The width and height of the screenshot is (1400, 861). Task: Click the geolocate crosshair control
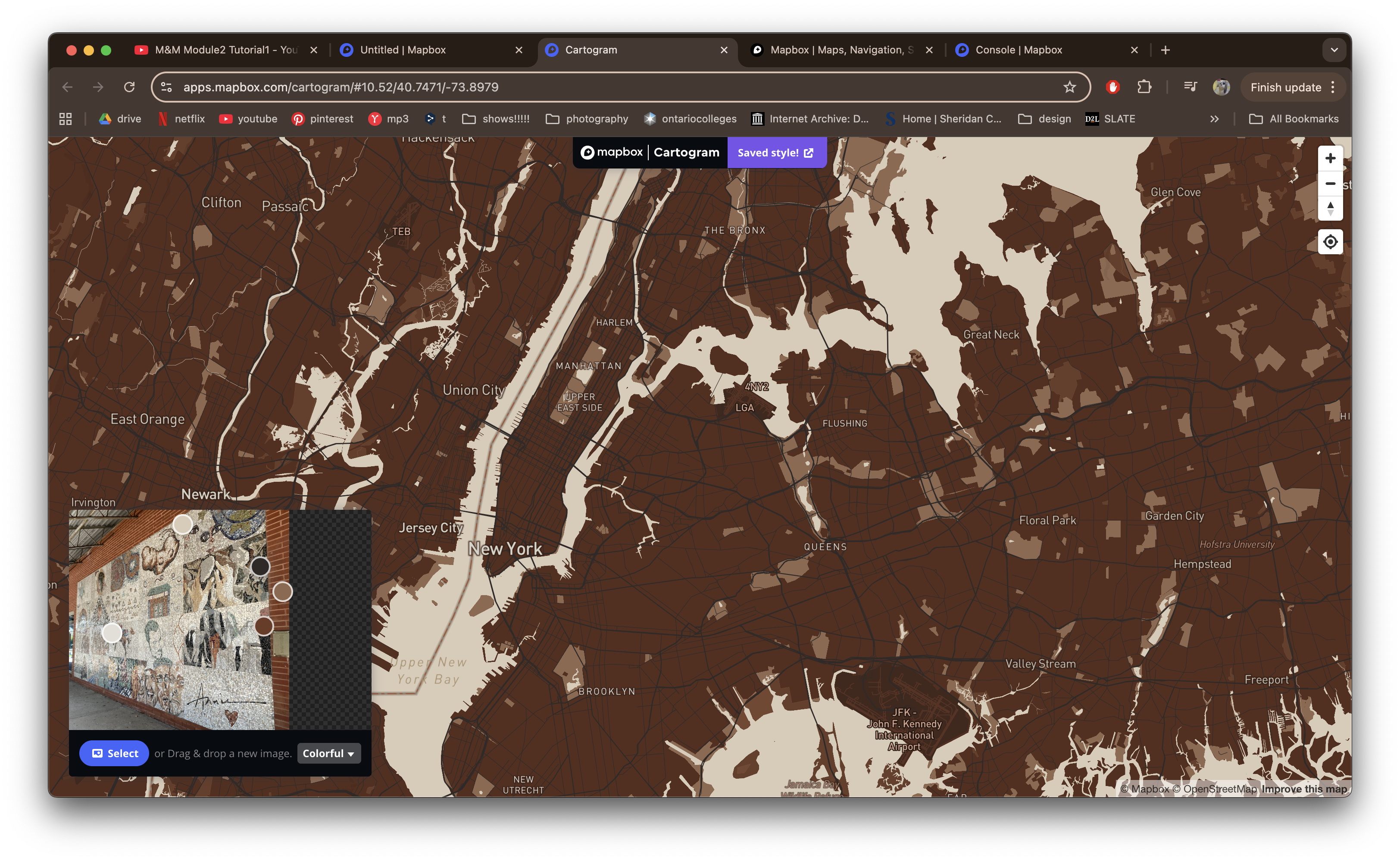(x=1330, y=241)
